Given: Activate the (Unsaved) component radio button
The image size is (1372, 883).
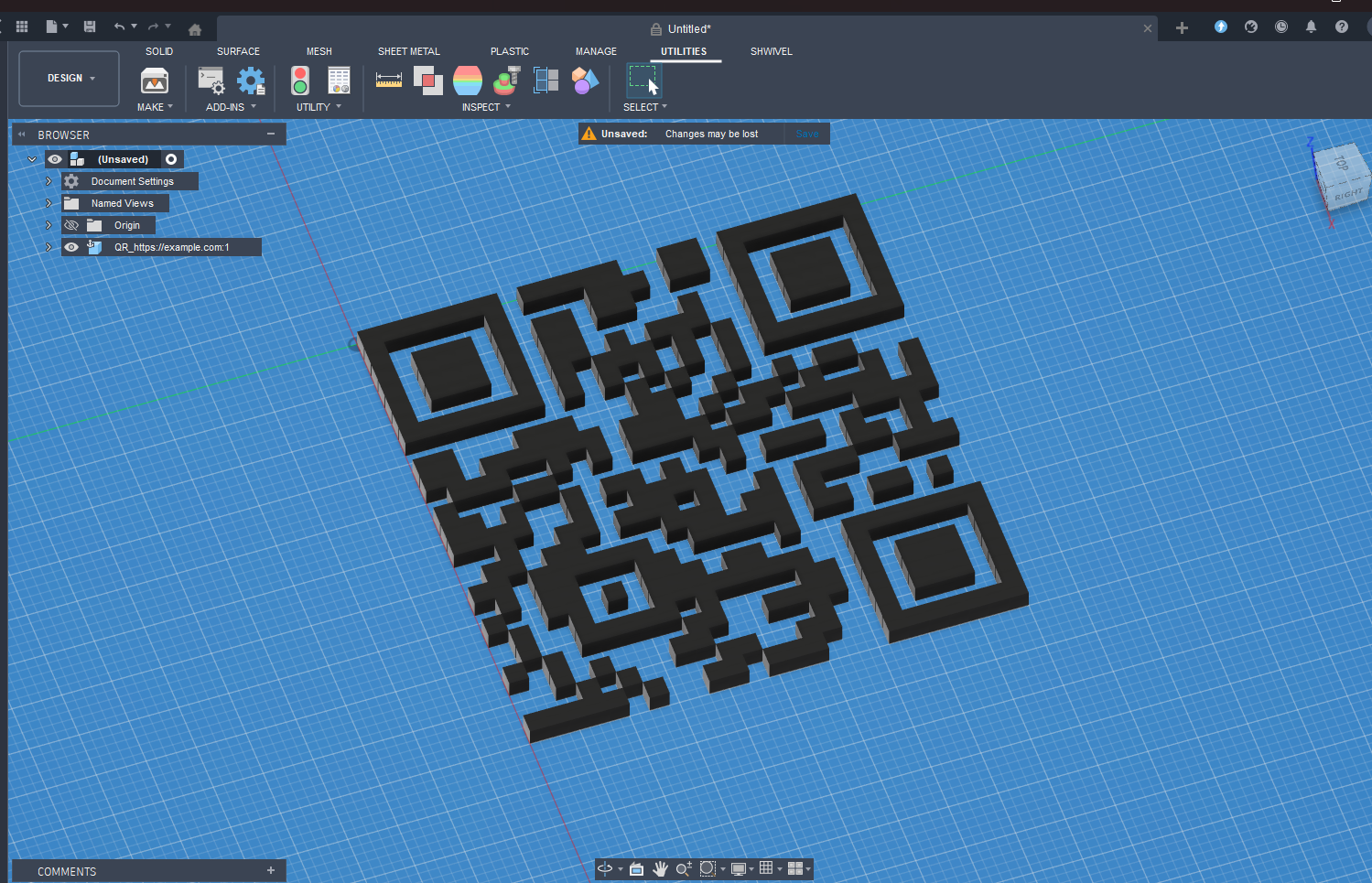Looking at the screenshot, I should 171,159.
